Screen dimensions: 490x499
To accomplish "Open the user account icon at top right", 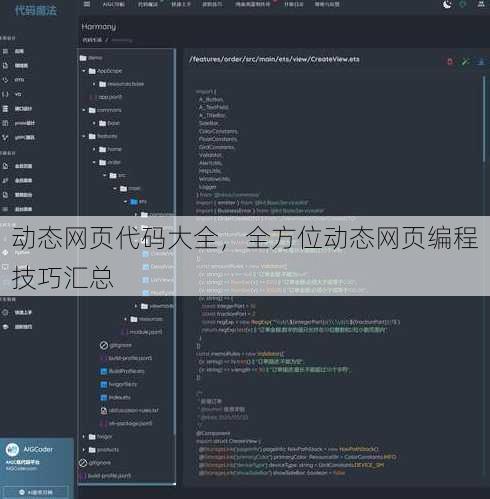I will (481, 4).
